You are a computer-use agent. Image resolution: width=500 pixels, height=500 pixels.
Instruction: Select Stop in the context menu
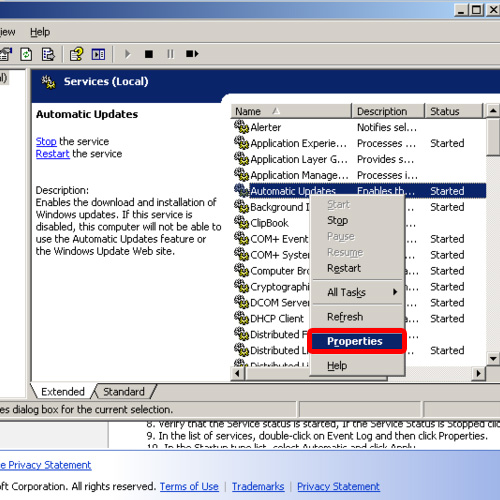click(x=357, y=220)
